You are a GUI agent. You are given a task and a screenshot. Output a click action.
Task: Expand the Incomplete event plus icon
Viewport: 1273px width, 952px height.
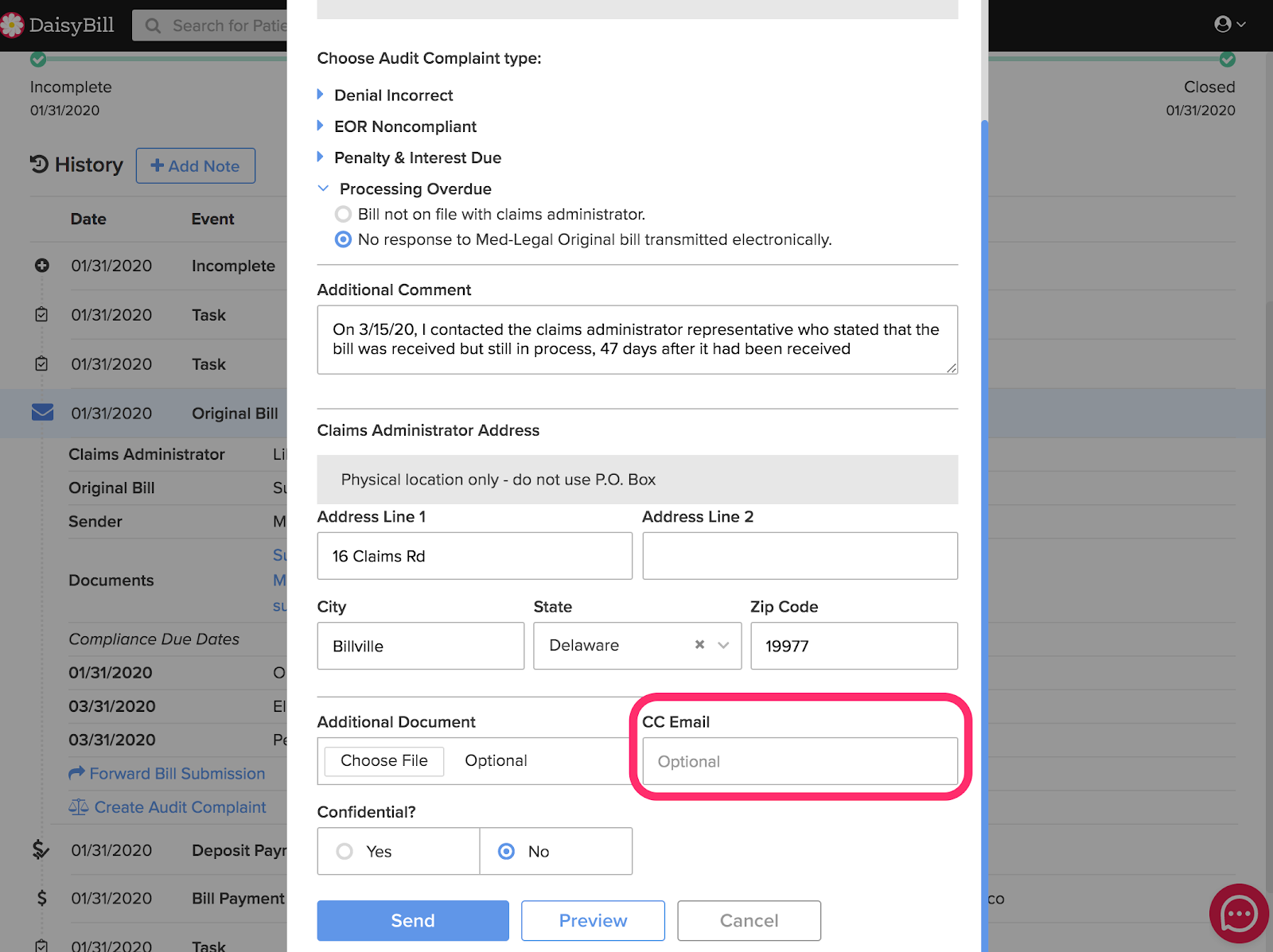[x=42, y=266]
